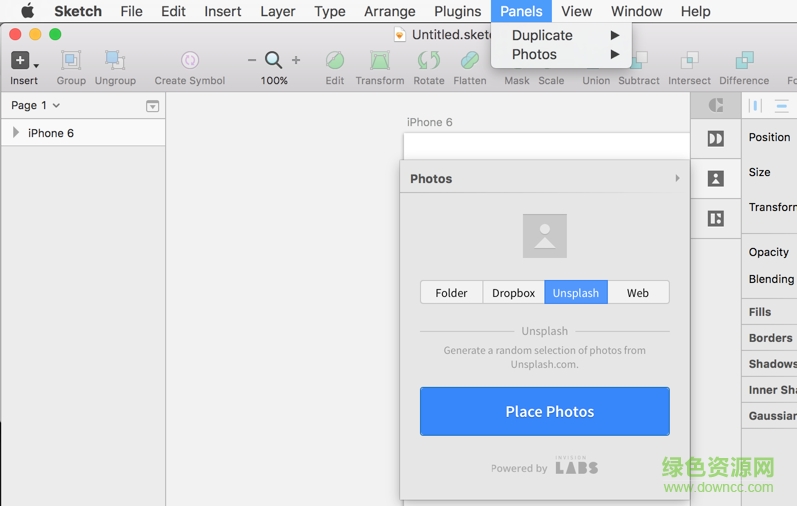Select the iPhone 6 layer row
This screenshot has width=797, height=506.
point(83,133)
